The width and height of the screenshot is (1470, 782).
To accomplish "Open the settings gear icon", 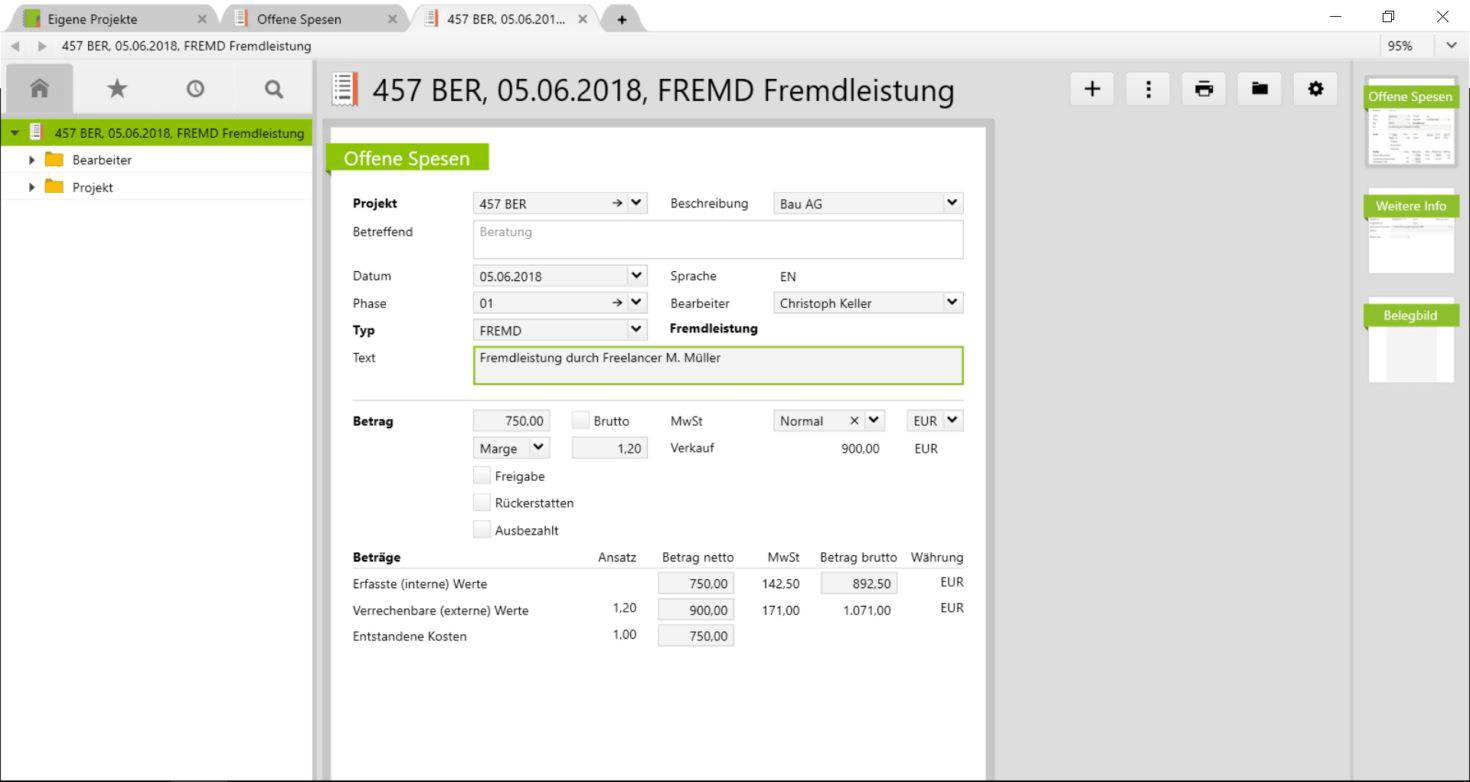I will pos(1316,89).
